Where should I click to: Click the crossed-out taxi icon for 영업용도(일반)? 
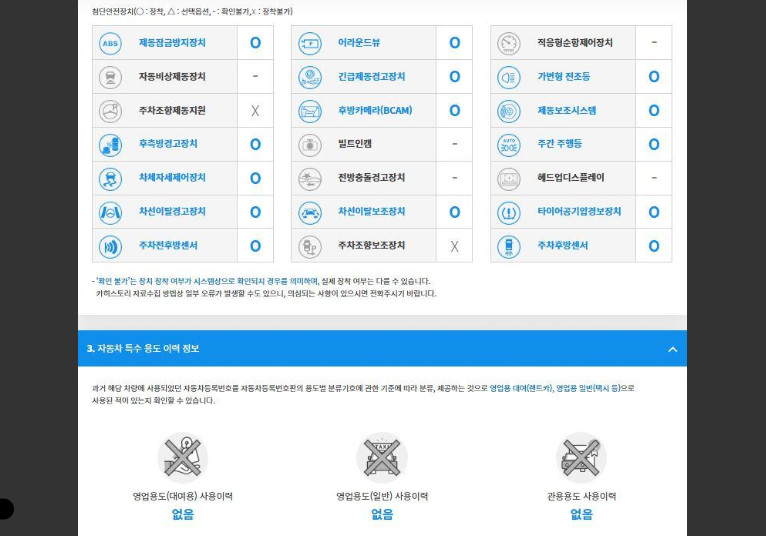pos(382,458)
